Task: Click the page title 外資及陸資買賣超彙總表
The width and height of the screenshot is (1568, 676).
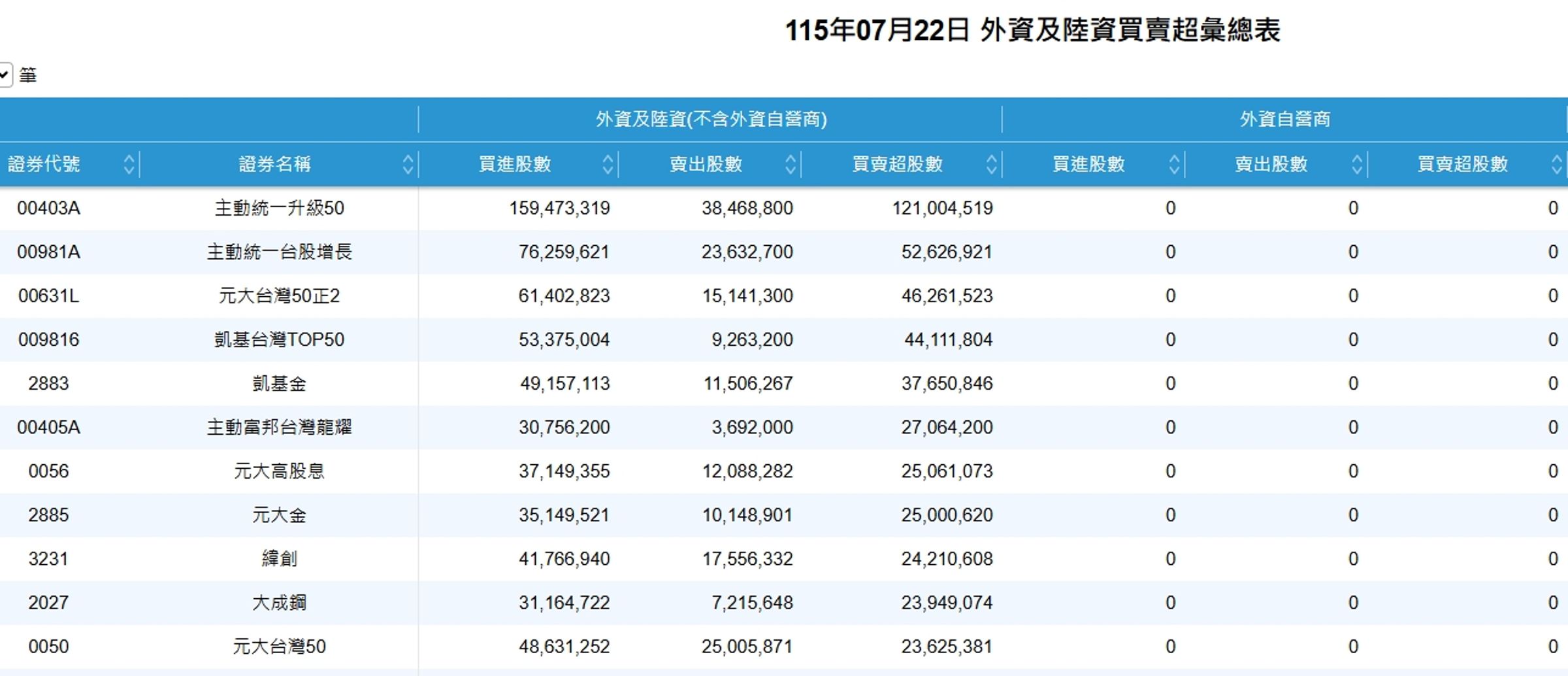Action: click(1130, 30)
